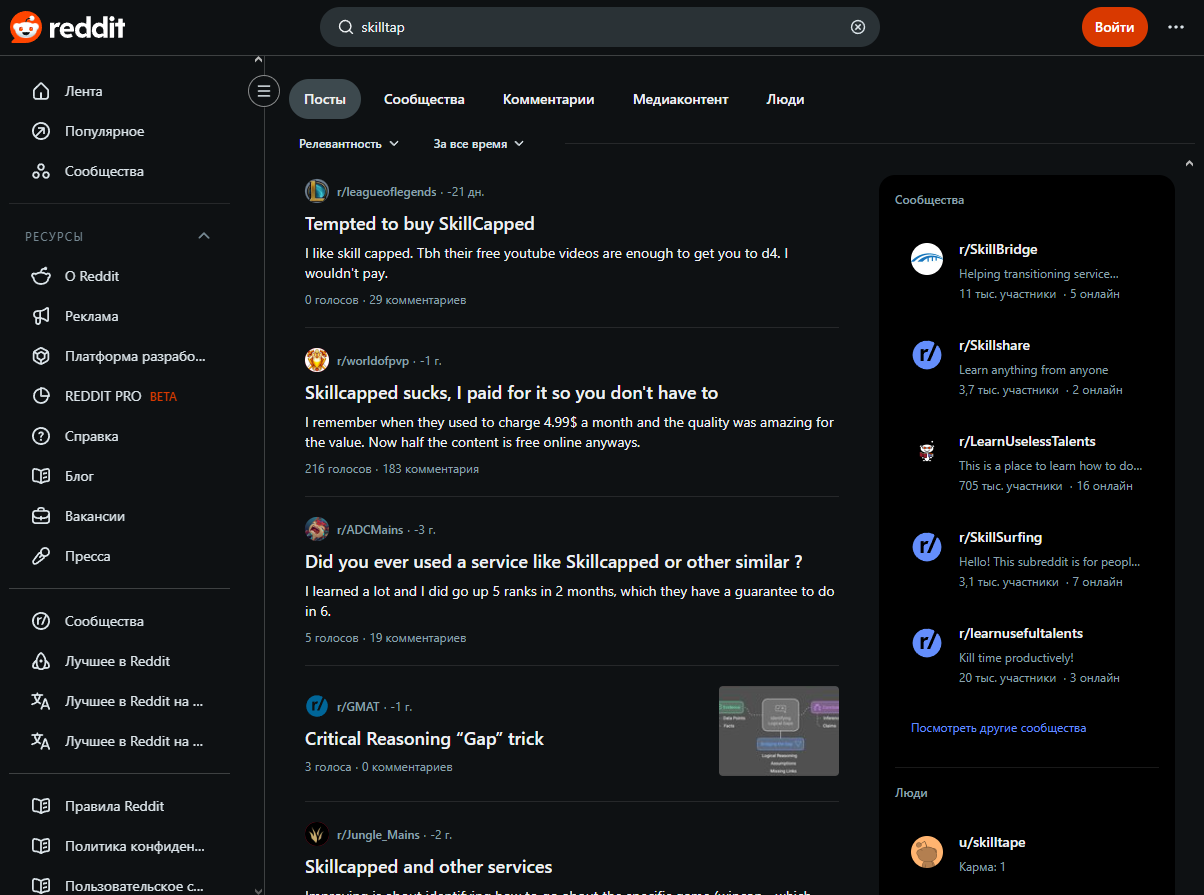Switch to the Комментарии tab
This screenshot has height=895, width=1204.
pos(549,99)
